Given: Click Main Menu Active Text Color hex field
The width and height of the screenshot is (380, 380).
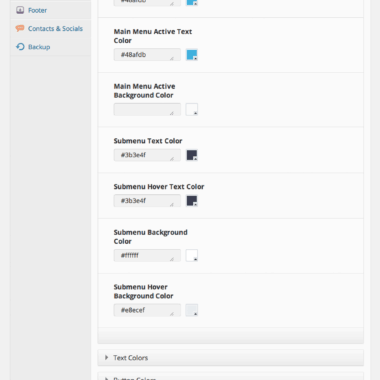Looking at the screenshot, I should pyautogui.click(x=147, y=55).
